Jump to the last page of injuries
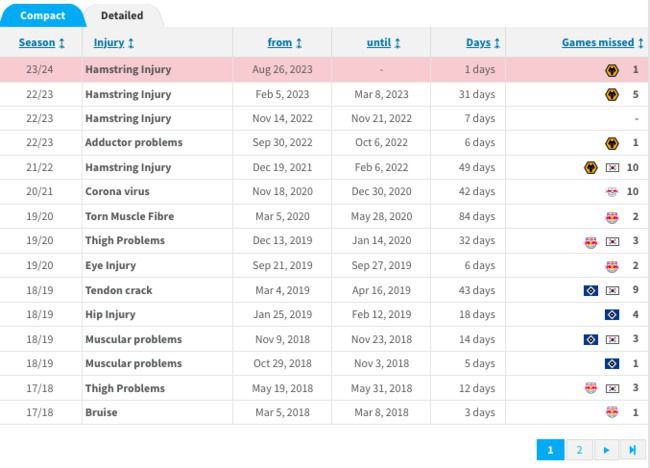The height and width of the screenshot is (468, 650). 632,450
